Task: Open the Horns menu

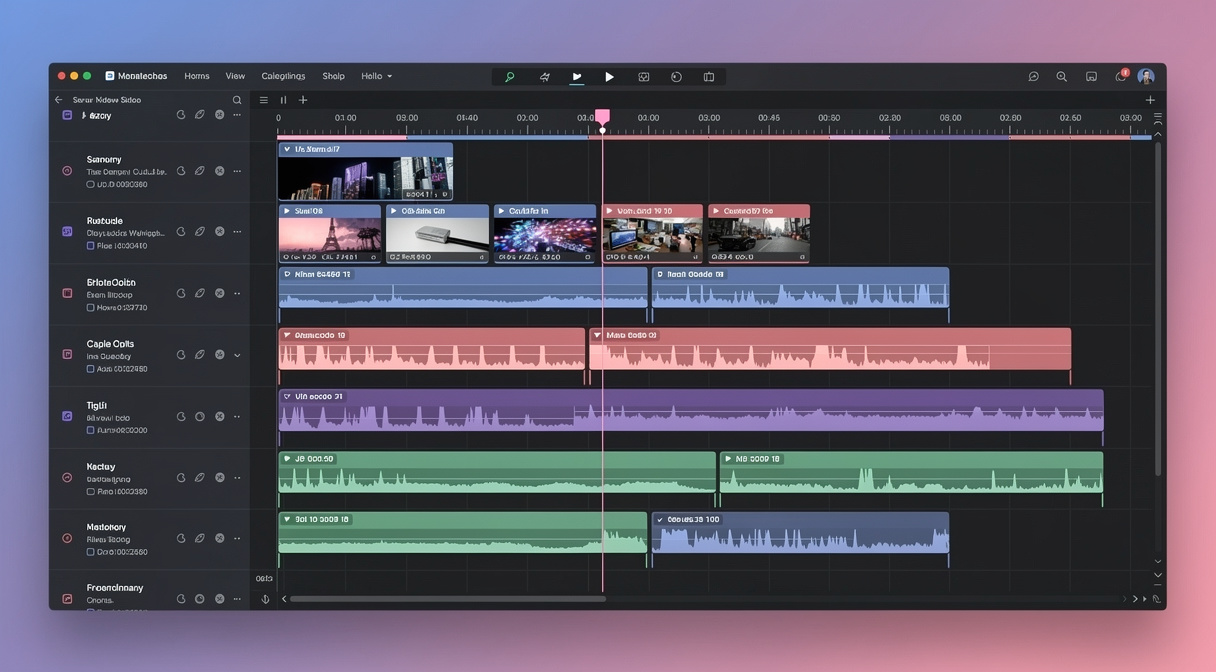Action: point(197,76)
